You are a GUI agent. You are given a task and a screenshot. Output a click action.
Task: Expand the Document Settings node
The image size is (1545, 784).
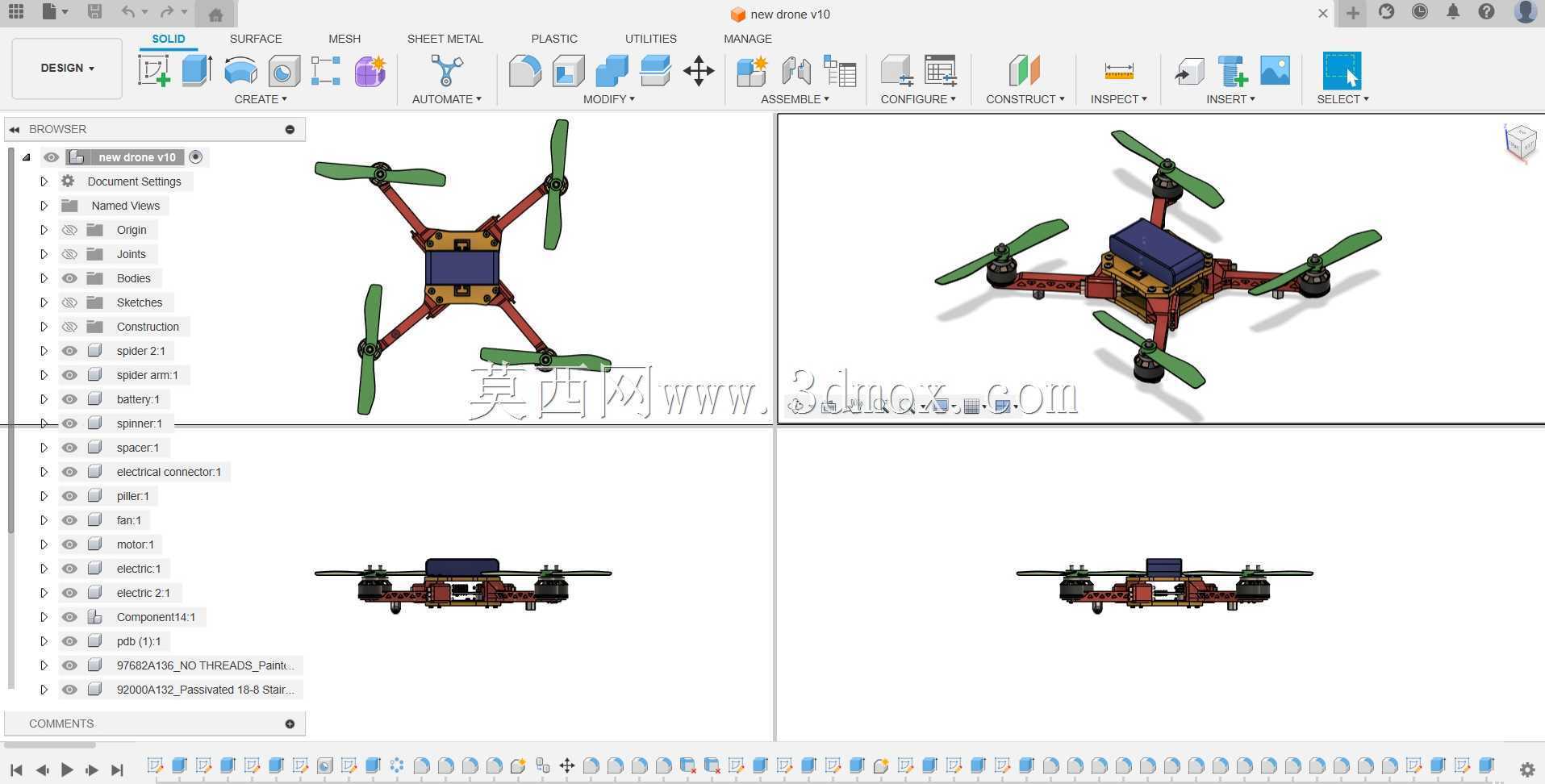click(44, 181)
